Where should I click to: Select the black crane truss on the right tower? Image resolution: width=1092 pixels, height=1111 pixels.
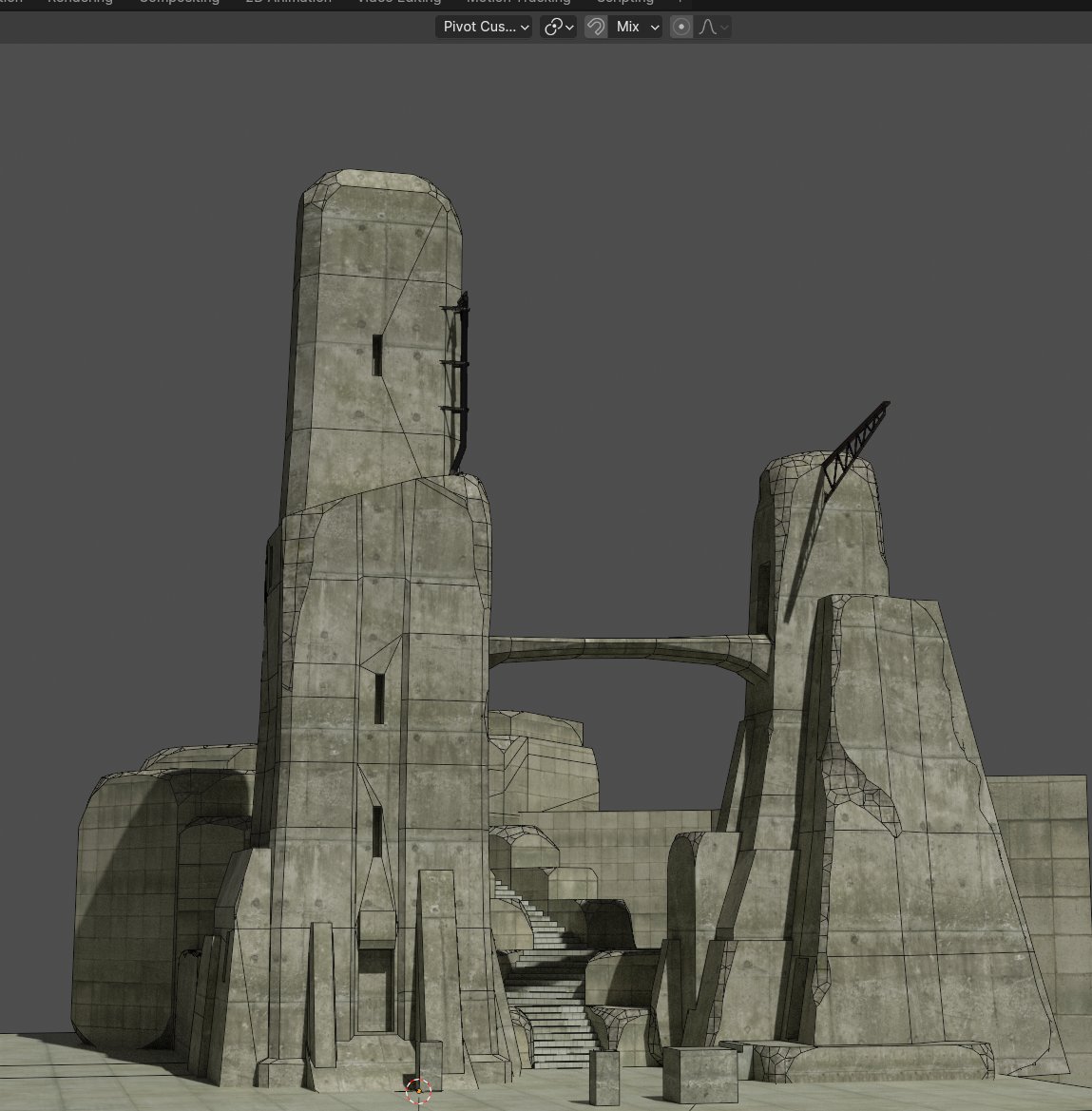click(855, 448)
